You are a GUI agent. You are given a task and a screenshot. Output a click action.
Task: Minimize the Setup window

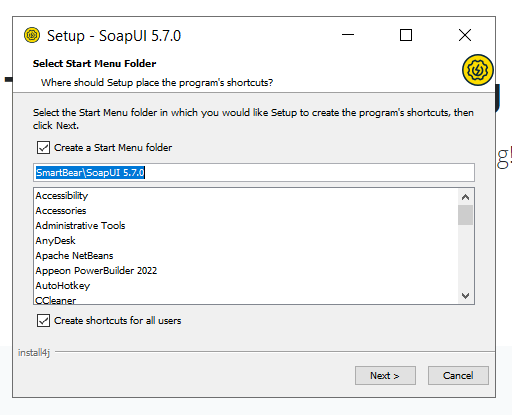[x=348, y=35]
